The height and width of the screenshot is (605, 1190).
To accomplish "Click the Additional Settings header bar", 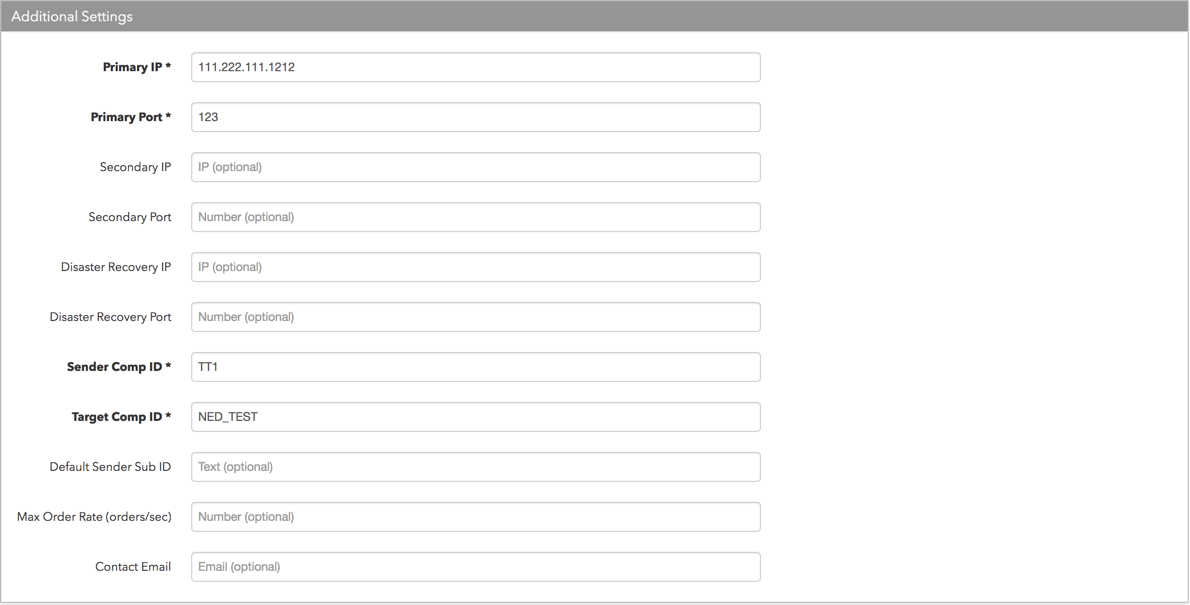I will [x=594, y=16].
